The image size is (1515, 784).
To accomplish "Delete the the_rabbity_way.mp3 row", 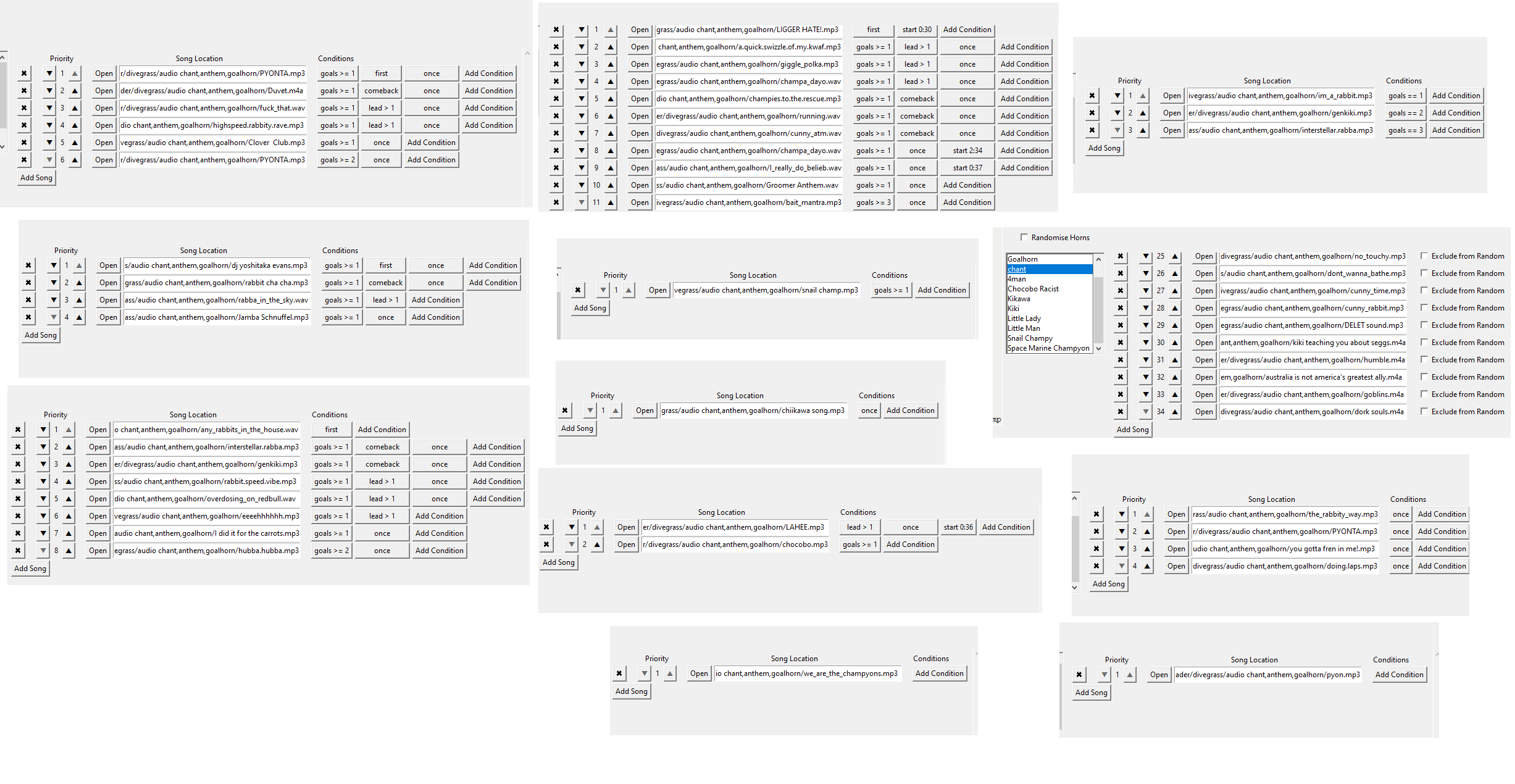I will coord(1096,514).
